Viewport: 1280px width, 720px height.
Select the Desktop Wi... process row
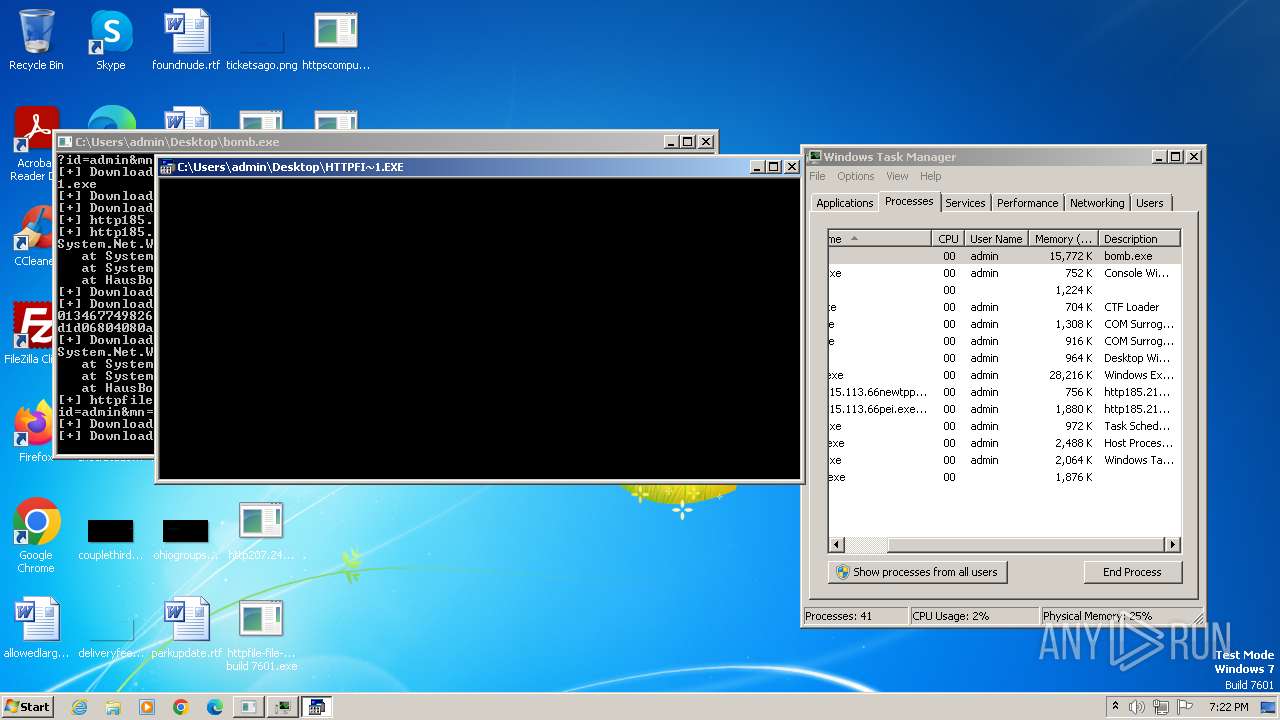(x=1004, y=358)
